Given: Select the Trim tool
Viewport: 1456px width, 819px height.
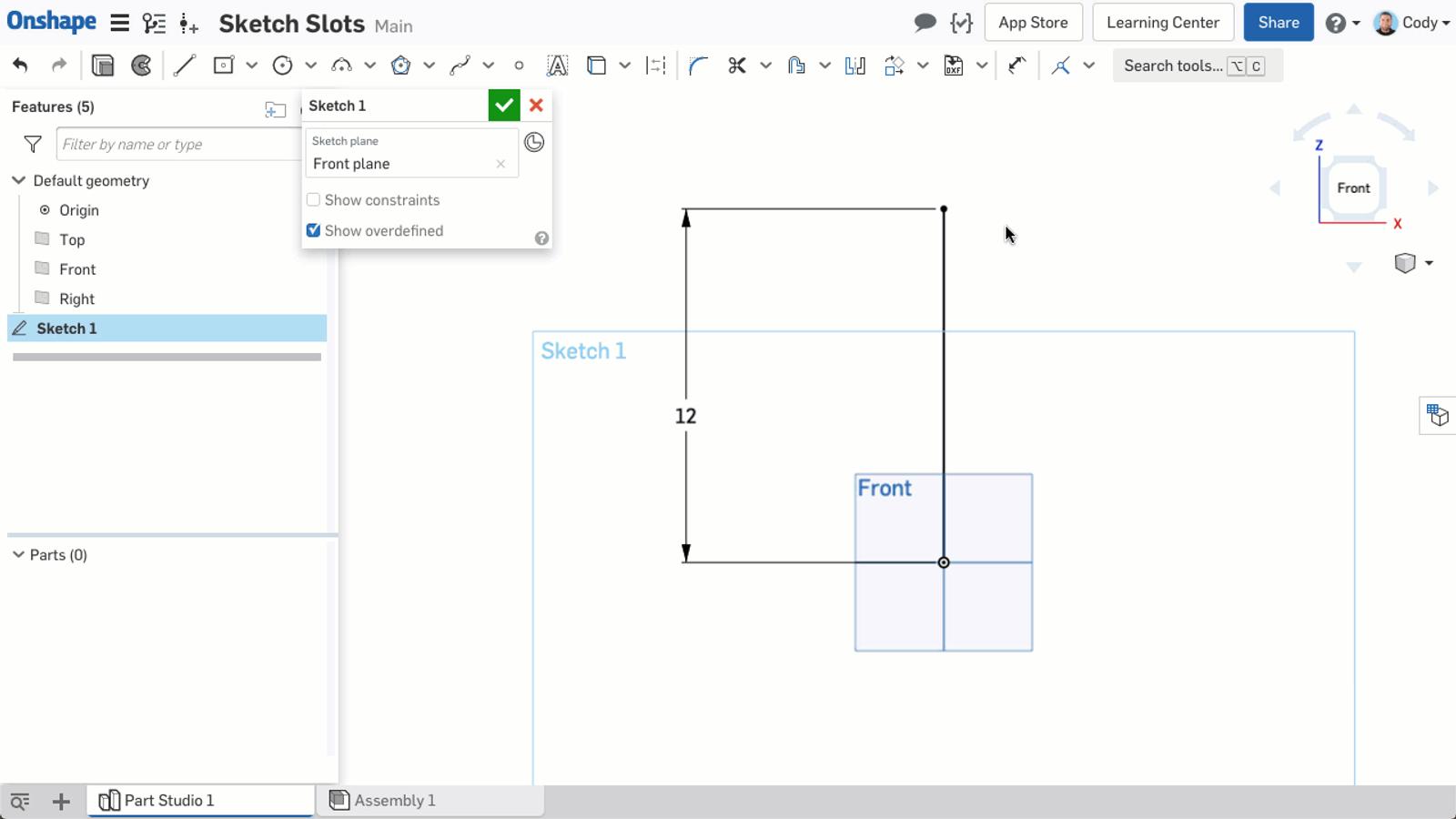Looking at the screenshot, I should pyautogui.click(x=737, y=65).
